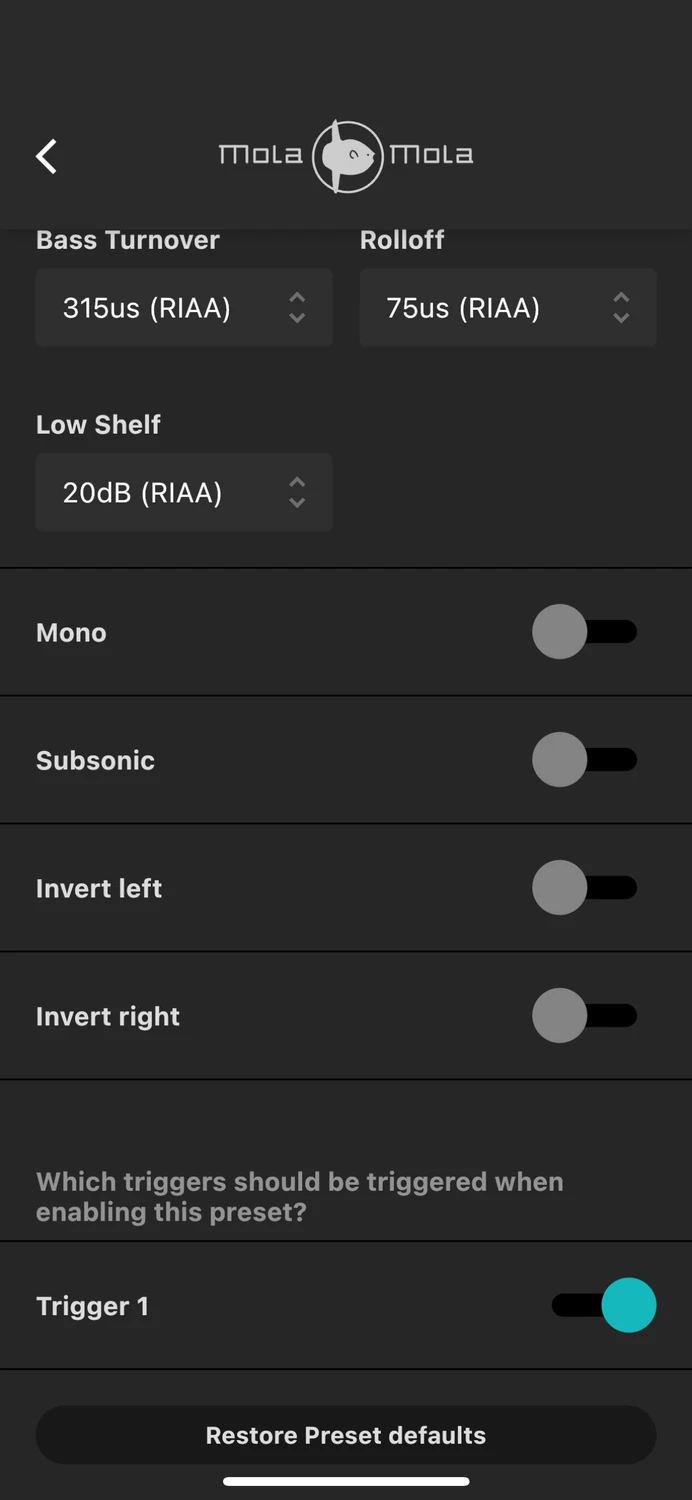Disable the Trigger 1 switch
Screen dimensions: 692x1500
[604, 1306]
